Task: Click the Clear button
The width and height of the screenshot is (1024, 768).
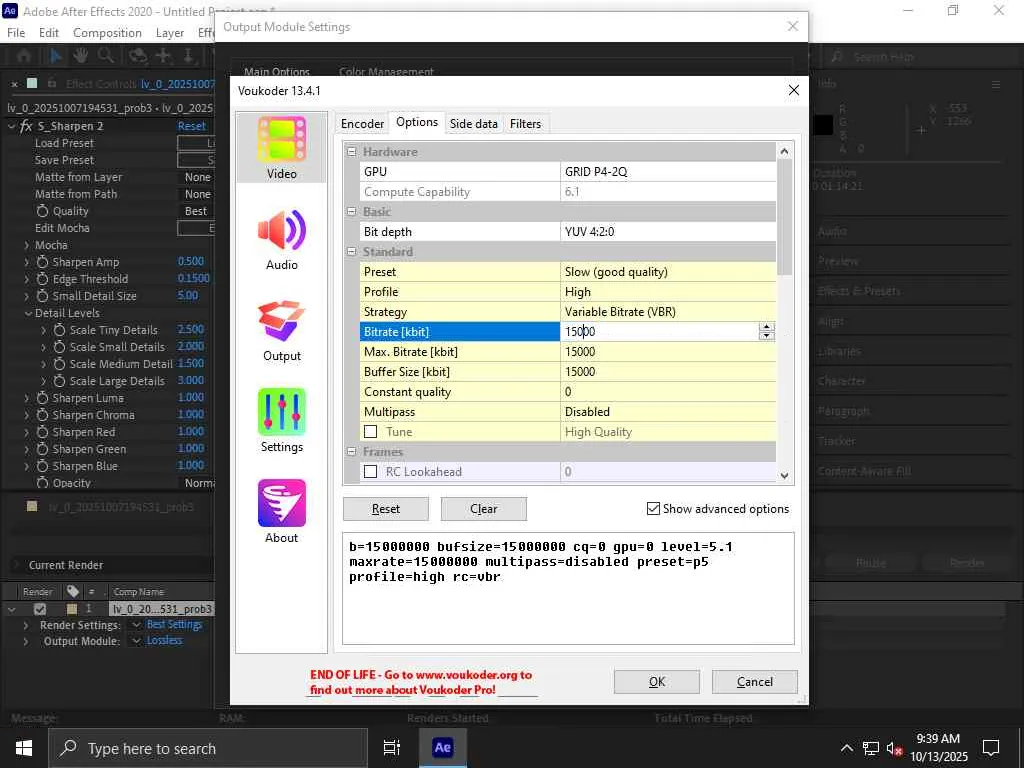Action: (x=484, y=509)
